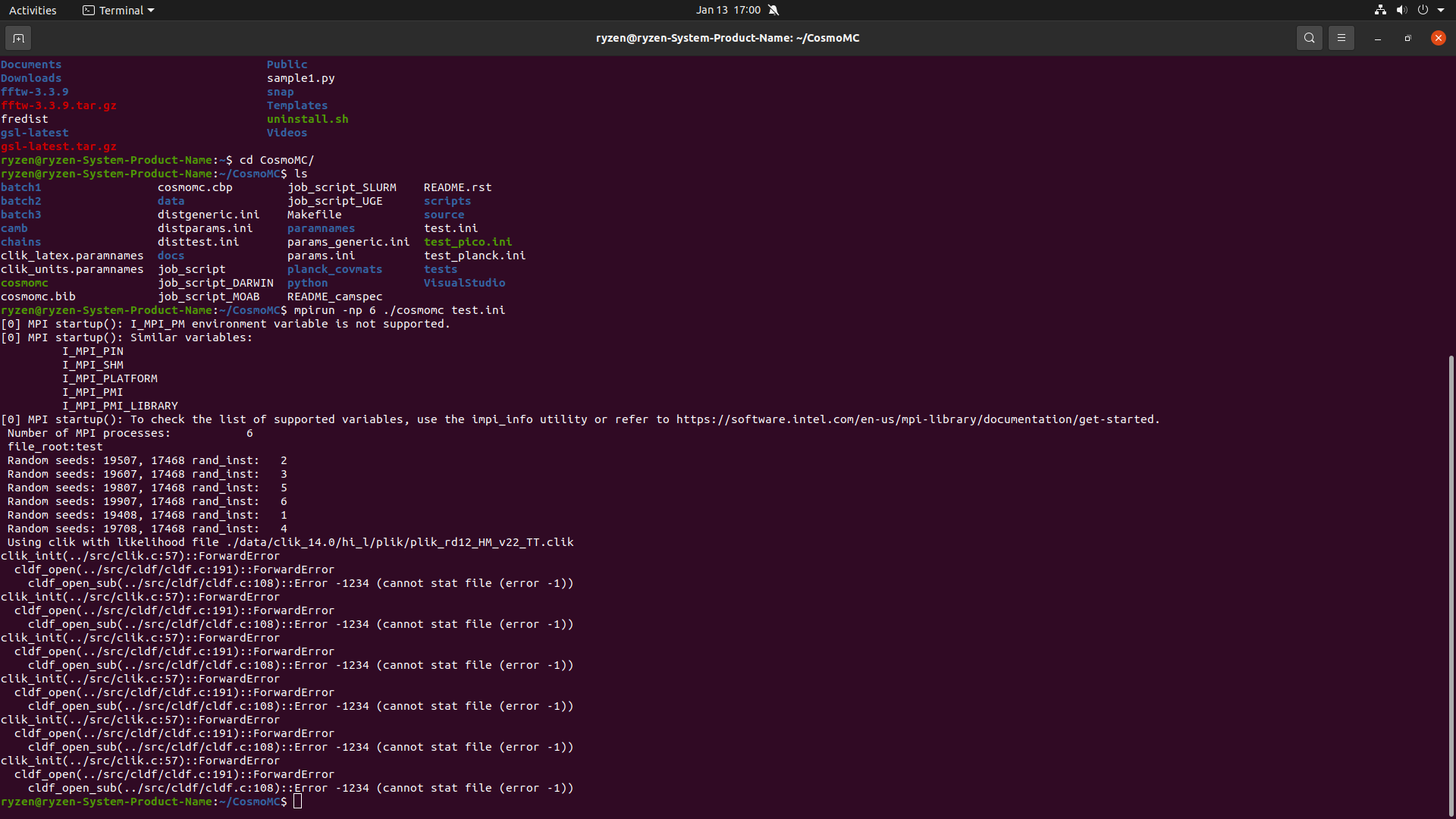Restore the terminal window size

coord(1407,38)
